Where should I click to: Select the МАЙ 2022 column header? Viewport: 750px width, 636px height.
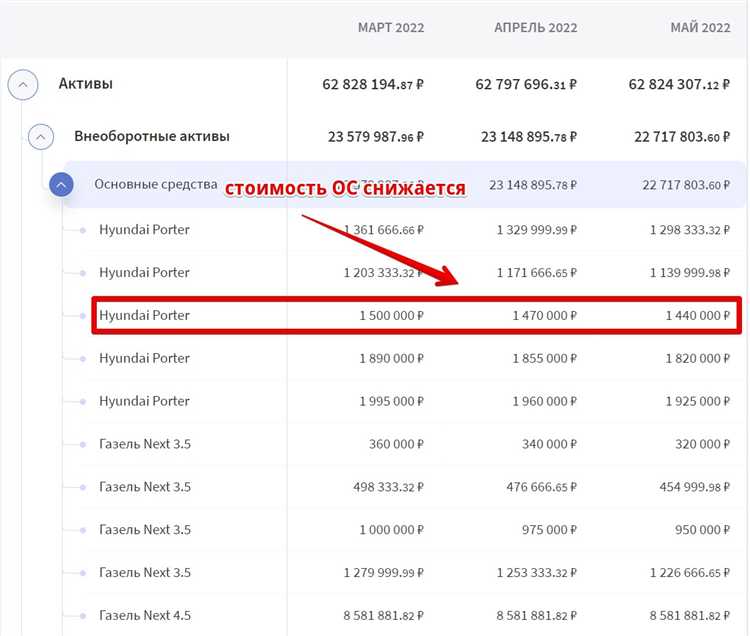pyautogui.click(x=700, y=28)
